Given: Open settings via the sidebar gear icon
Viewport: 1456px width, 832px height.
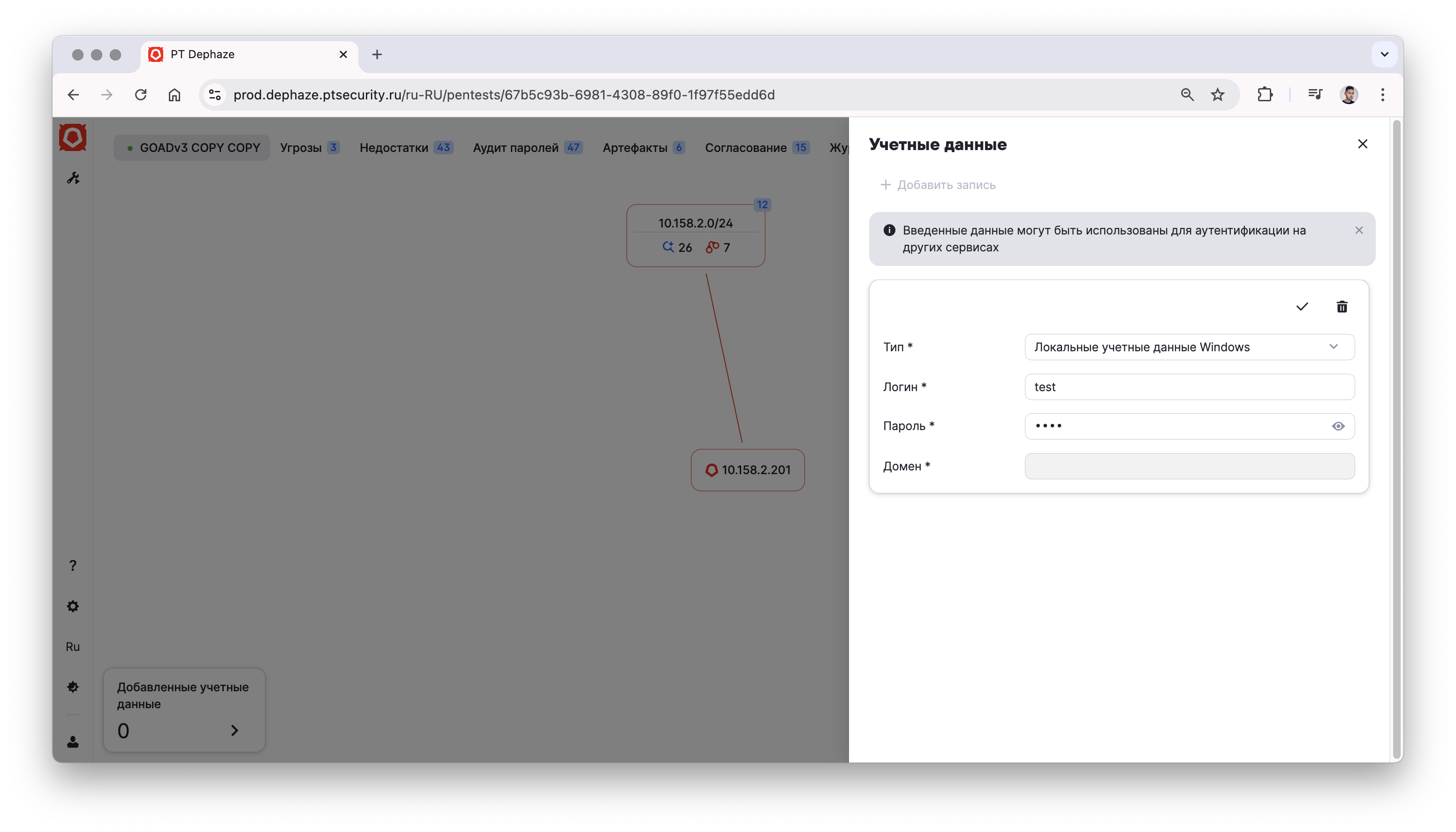Looking at the screenshot, I should coord(73,606).
